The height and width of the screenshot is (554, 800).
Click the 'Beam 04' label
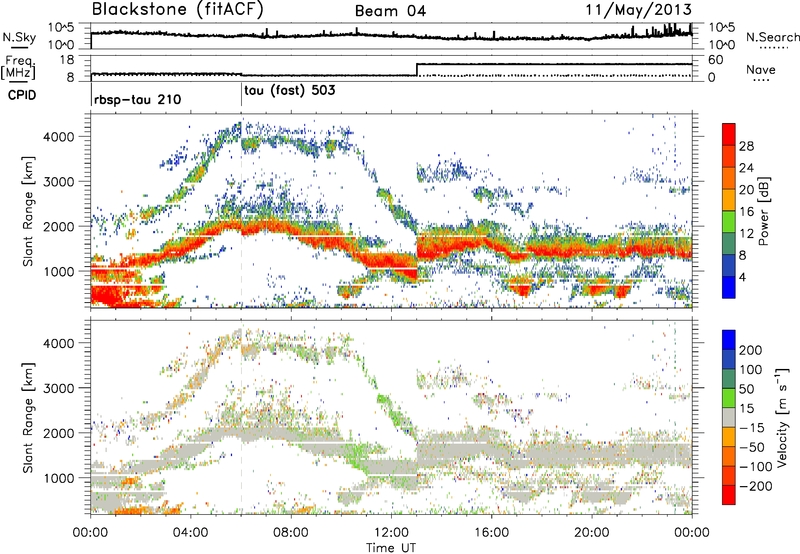coord(390,11)
